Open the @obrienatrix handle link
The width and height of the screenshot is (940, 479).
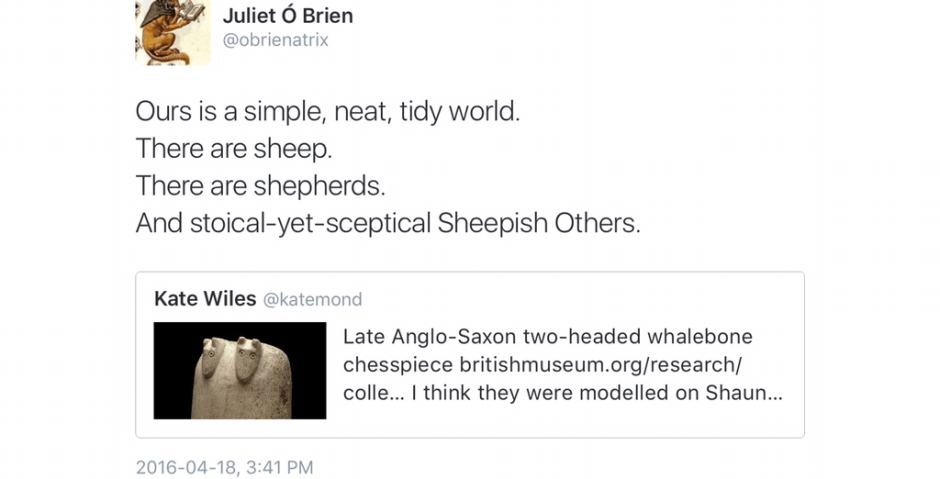point(274,41)
